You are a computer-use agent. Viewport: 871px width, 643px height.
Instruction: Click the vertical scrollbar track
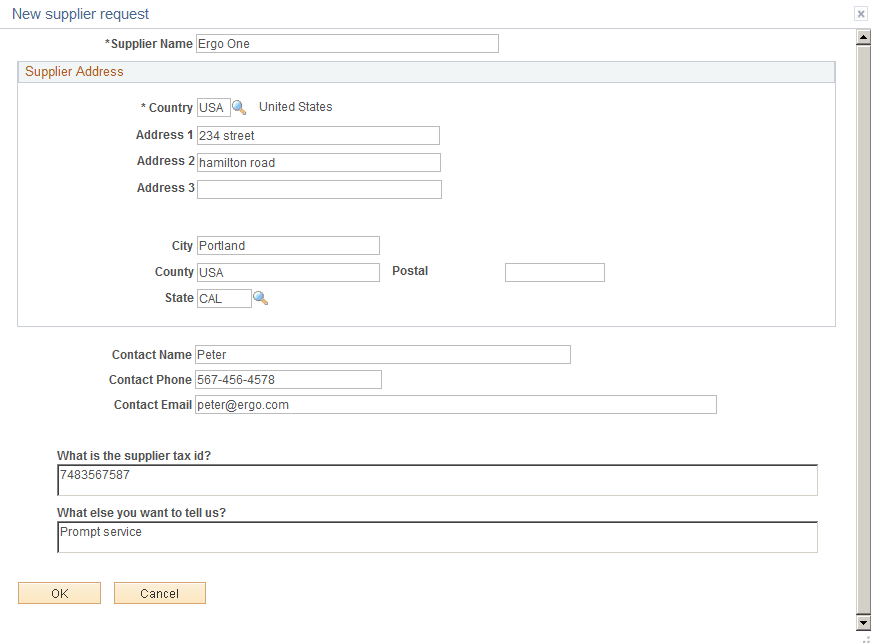coord(863,330)
